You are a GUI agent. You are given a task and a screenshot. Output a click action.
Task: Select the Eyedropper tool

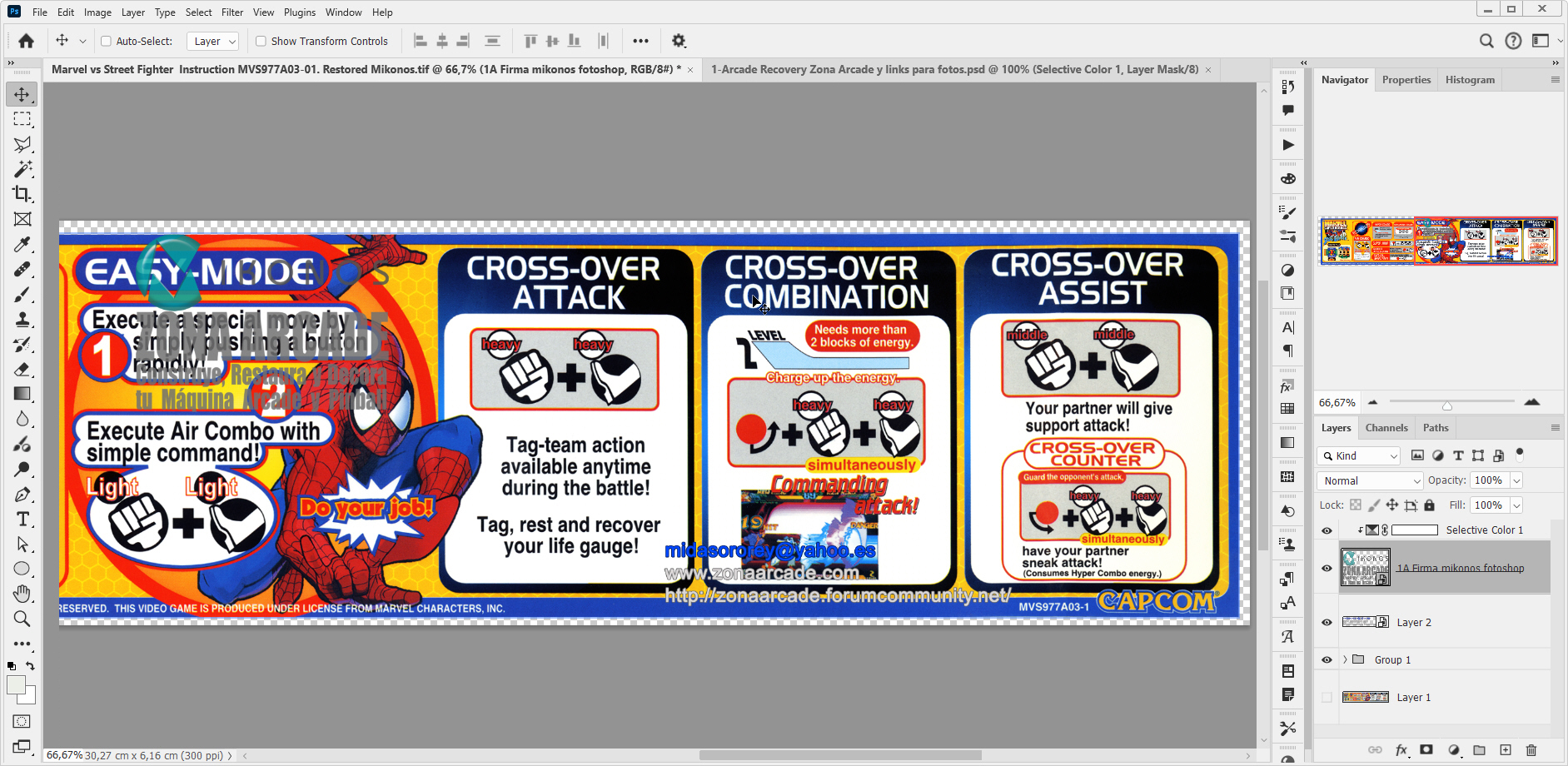[x=22, y=244]
